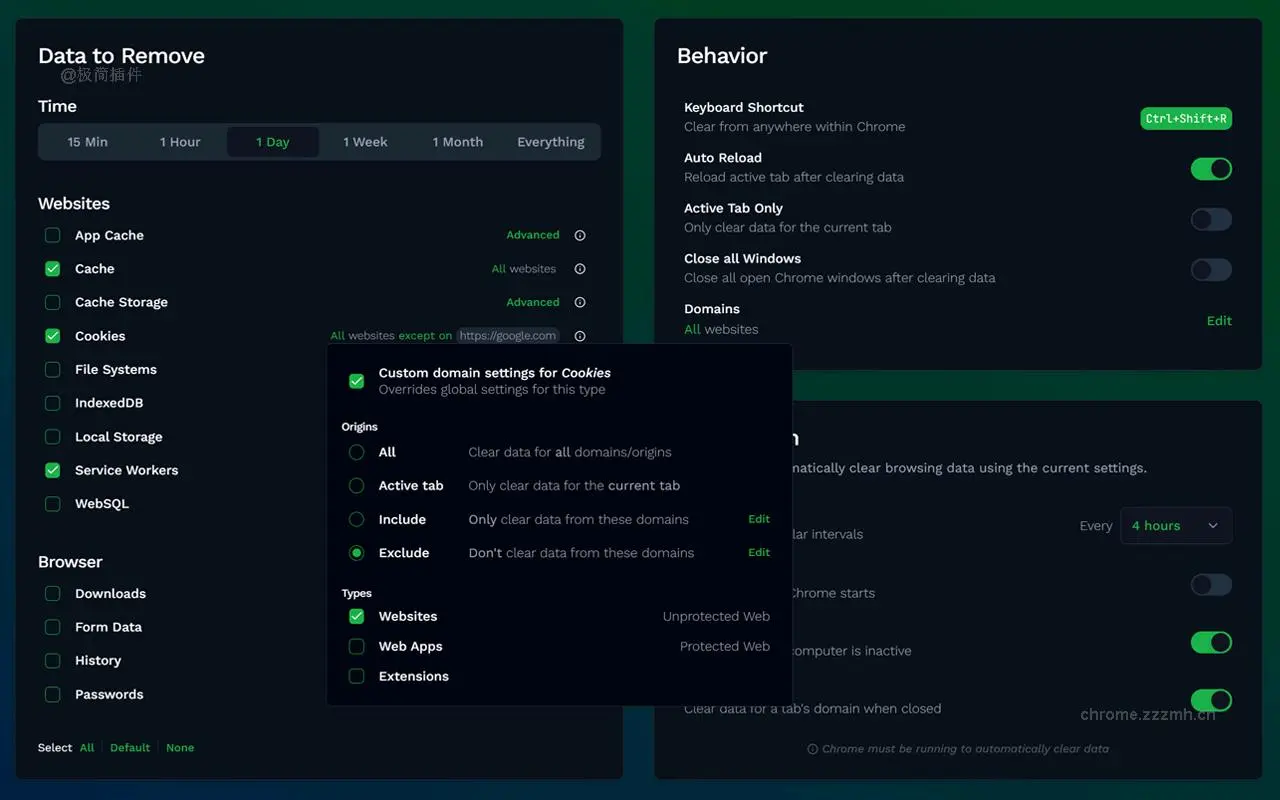Turn on Close all Windows
The image size is (1280, 800).
click(1211, 269)
